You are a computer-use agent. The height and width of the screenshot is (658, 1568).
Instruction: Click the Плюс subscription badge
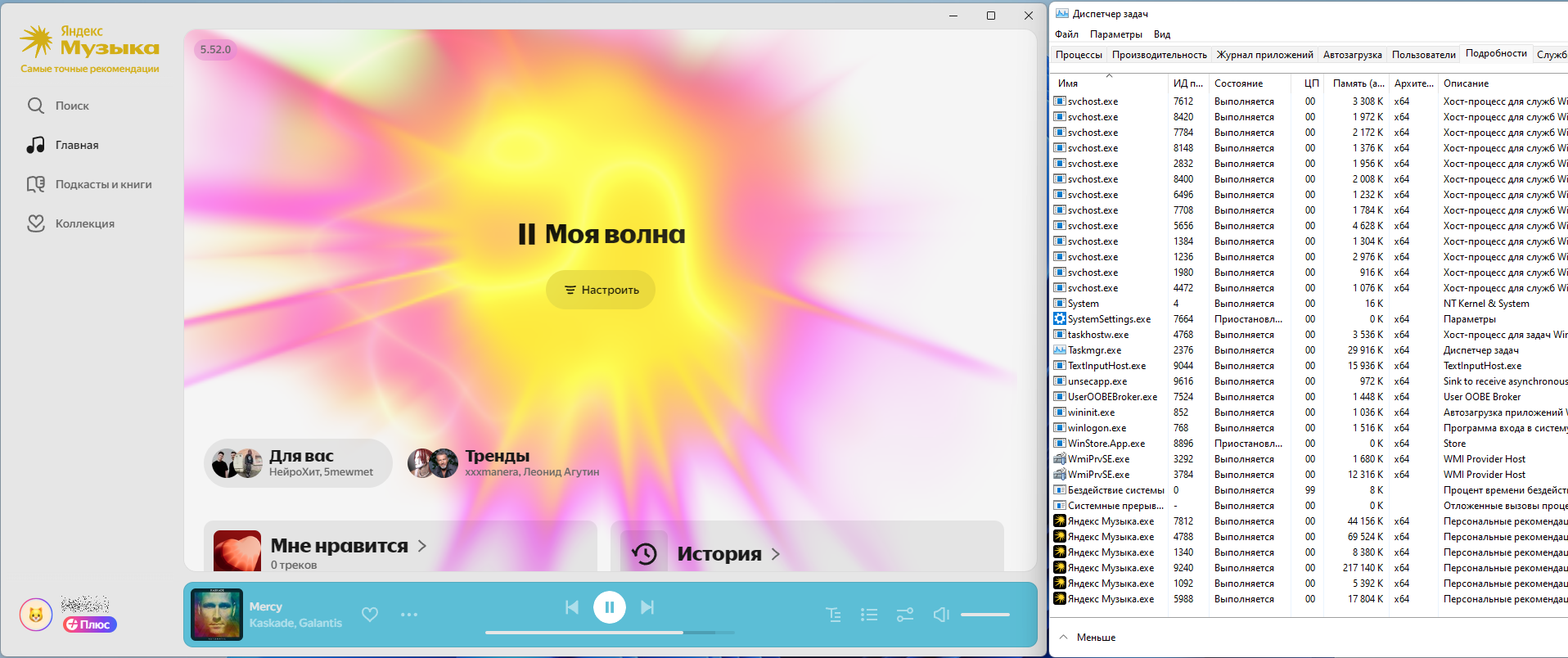[x=90, y=624]
